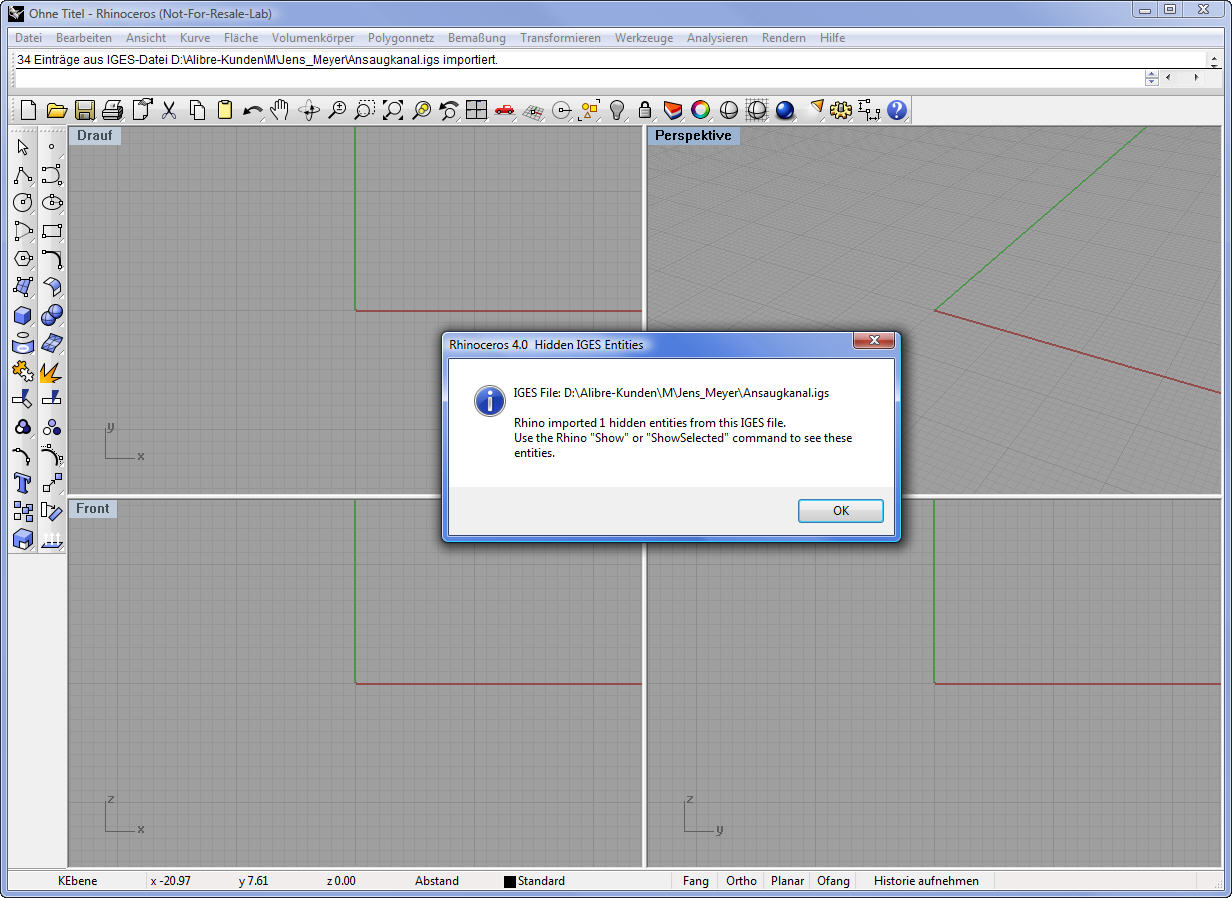Image resolution: width=1232 pixels, height=898 pixels.
Task: Select the Polygon tool in left toolbar
Action: coord(23,259)
